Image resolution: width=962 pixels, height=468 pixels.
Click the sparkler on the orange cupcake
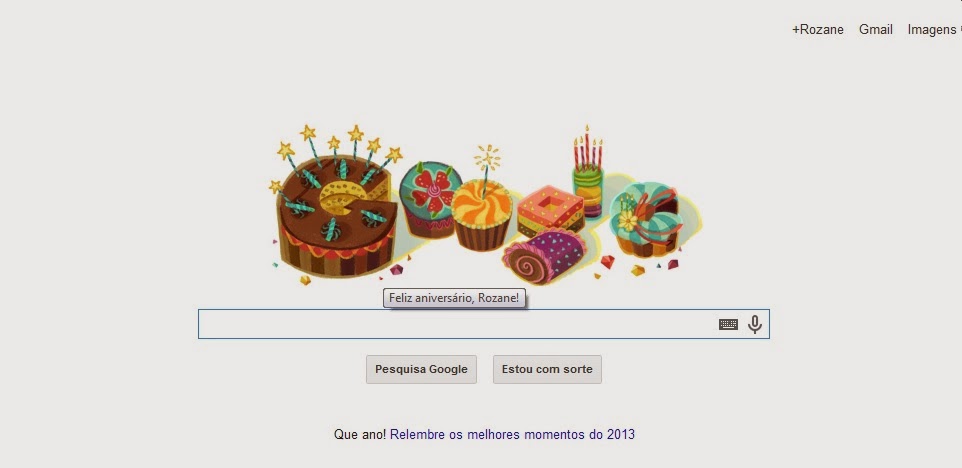[487, 163]
